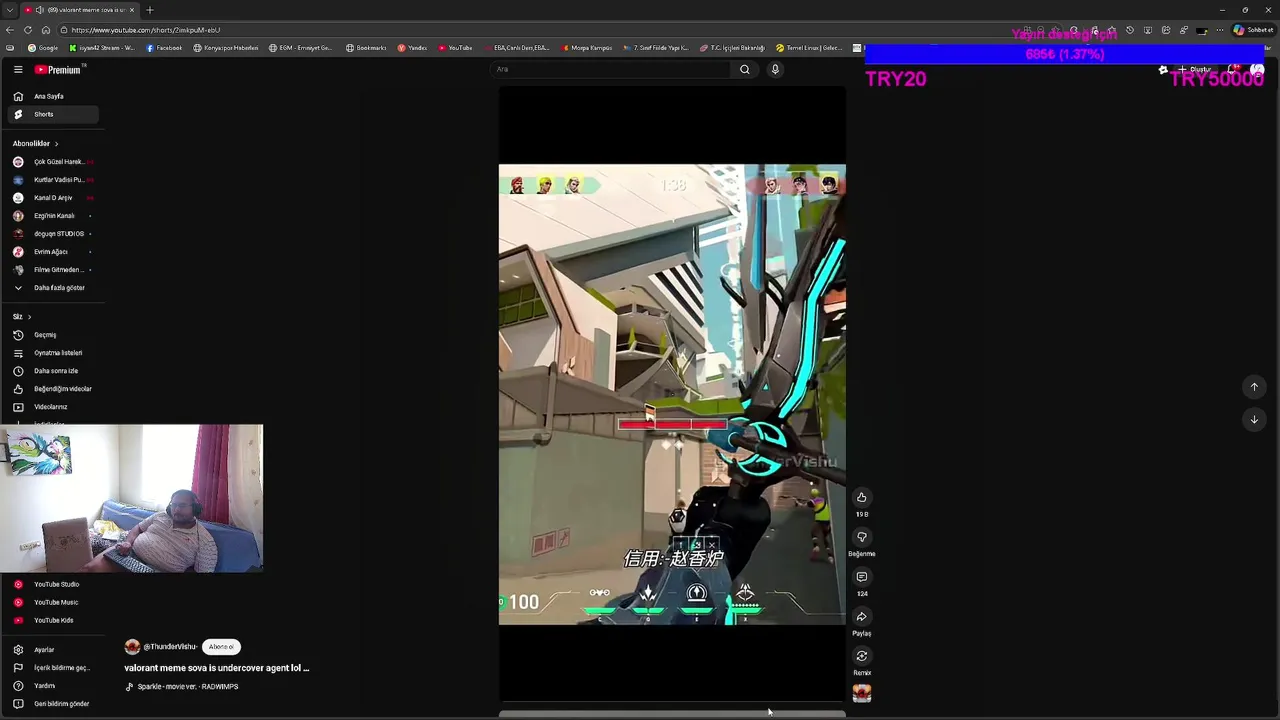
Task: Click the Abone ol subscribe button
Action: point(221,647)
